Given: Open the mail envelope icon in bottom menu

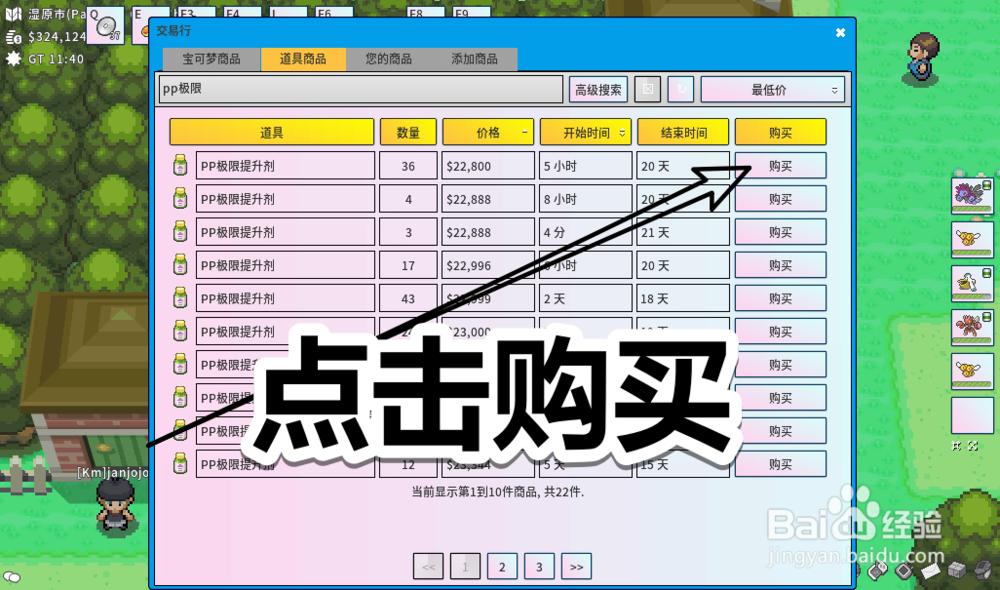Looking at the screenshot, I should (930, 570).
